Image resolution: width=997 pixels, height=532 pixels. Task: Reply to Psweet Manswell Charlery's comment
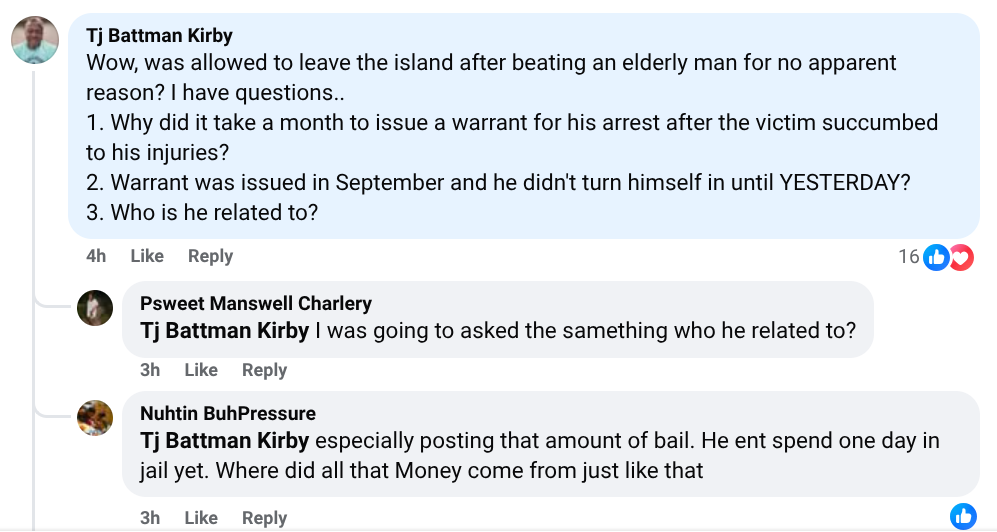click(264, 370)
